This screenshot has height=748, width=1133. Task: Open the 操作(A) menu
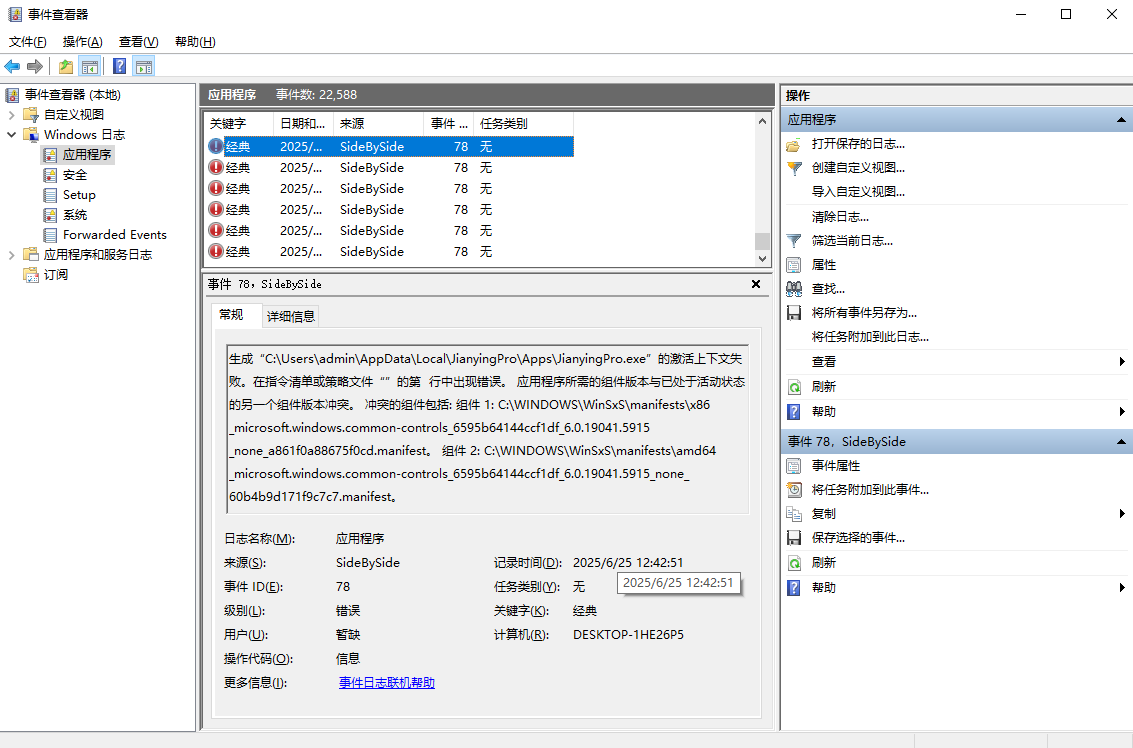point(82,42)
